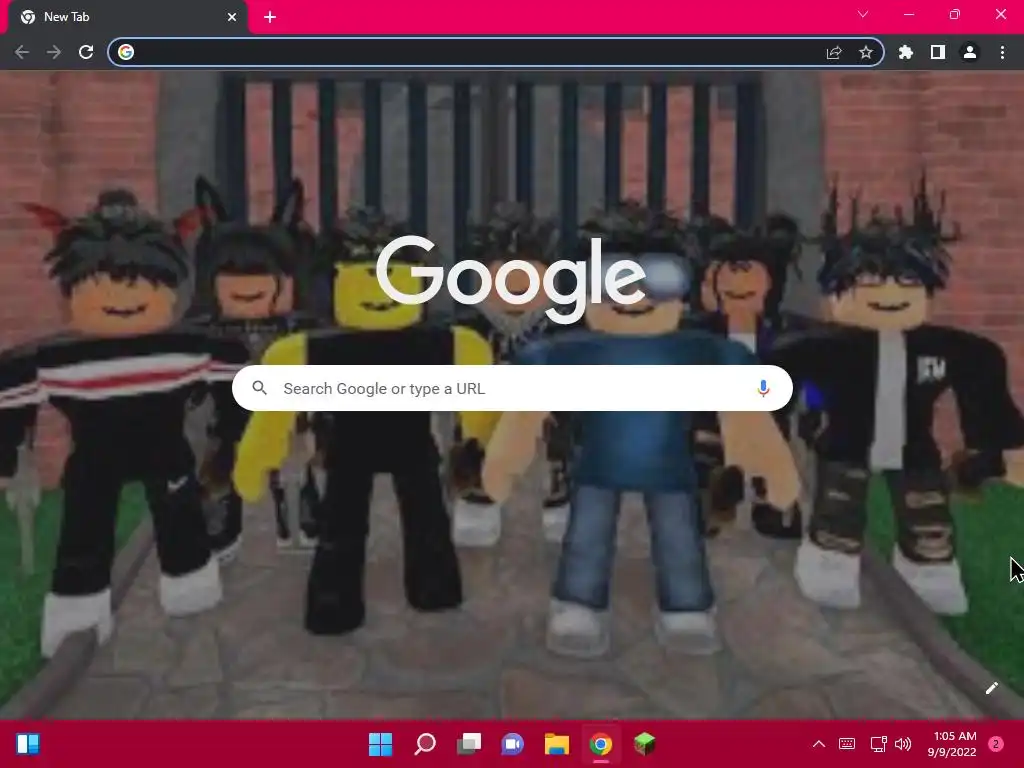Open a new tab with the plus button
Screen dimensions: 1024x768
(x=270, y=17)
